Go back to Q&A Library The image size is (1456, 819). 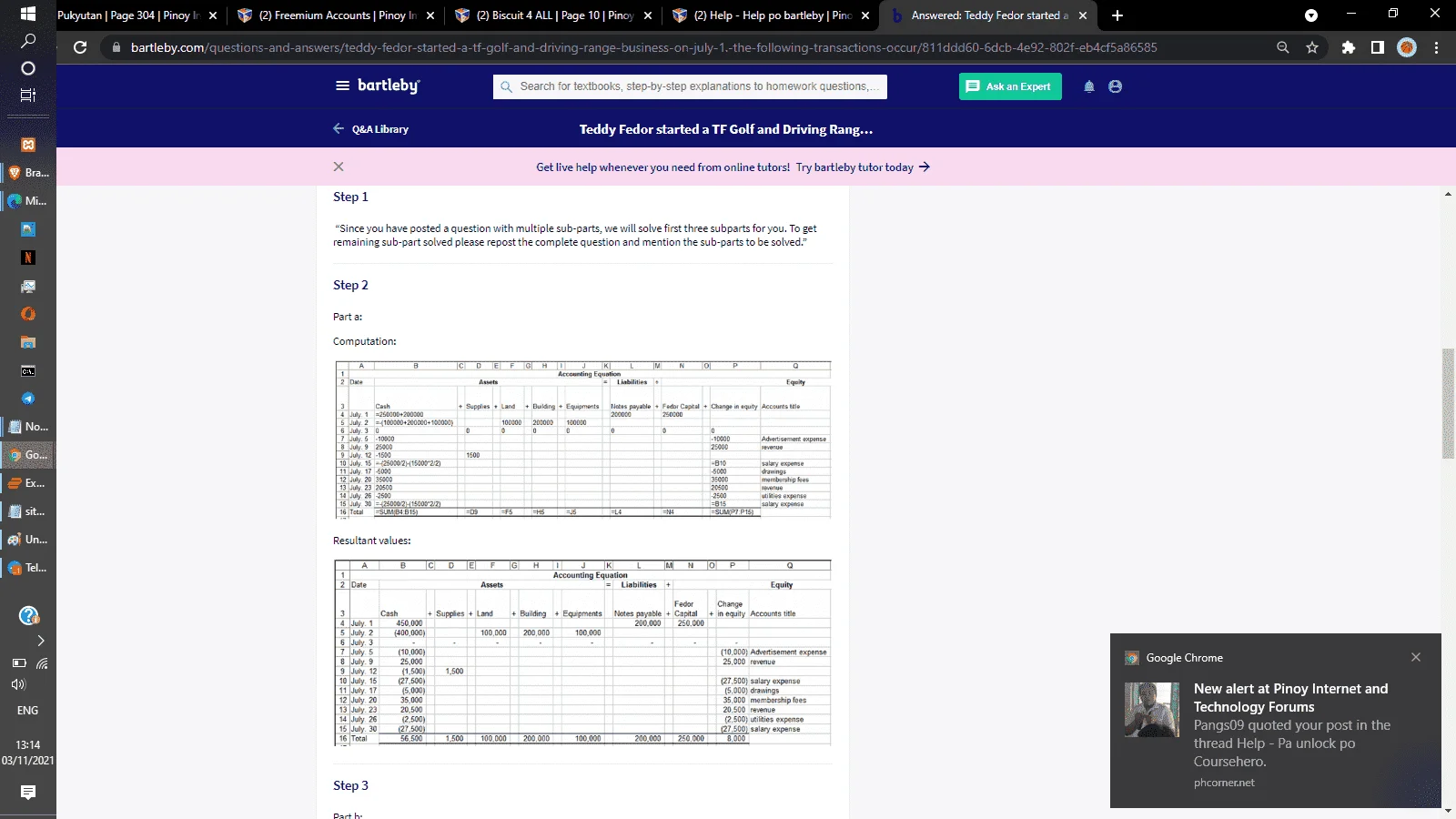tap(371, 129)
